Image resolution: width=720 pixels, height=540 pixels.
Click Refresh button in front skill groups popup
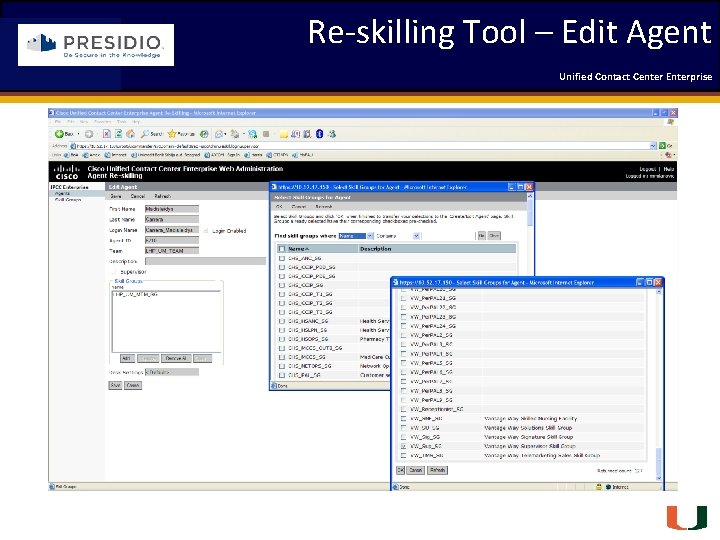click(x=438, y=470)
